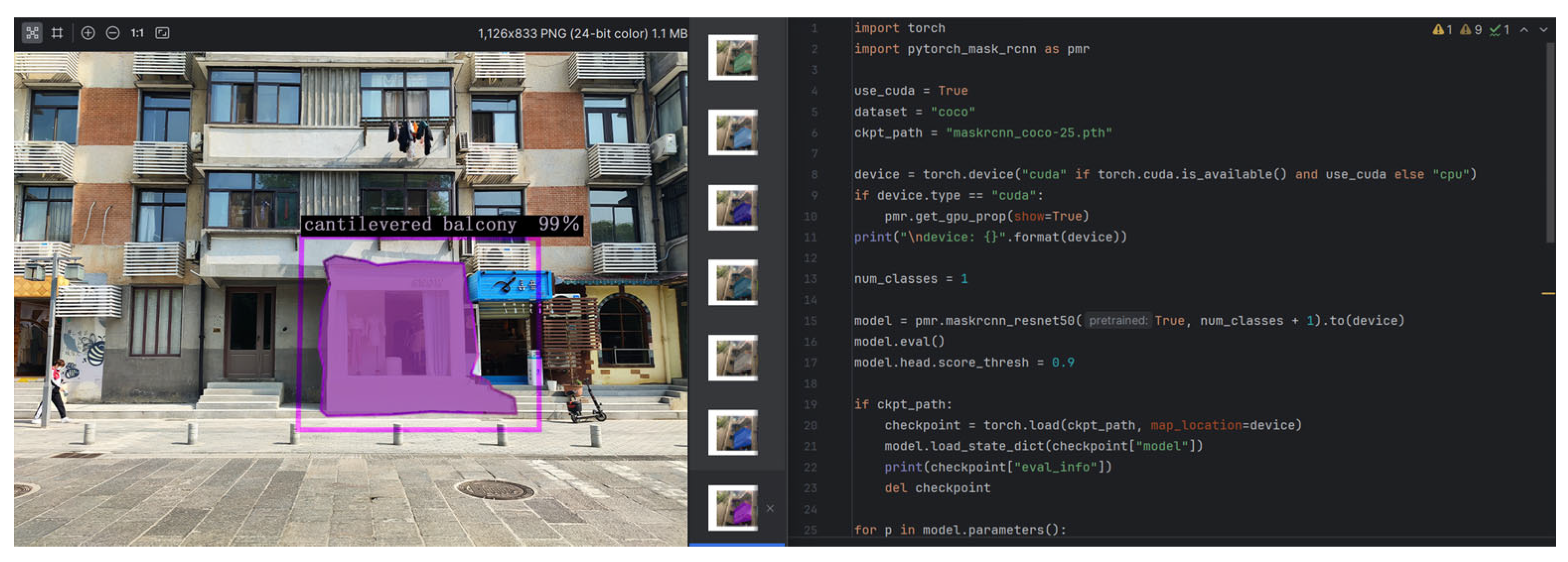Image resolution: width=1568 pixels, height=562 pixels.
Task: Toggle the chessboard transparency icon
Action: tap(32, 33)
